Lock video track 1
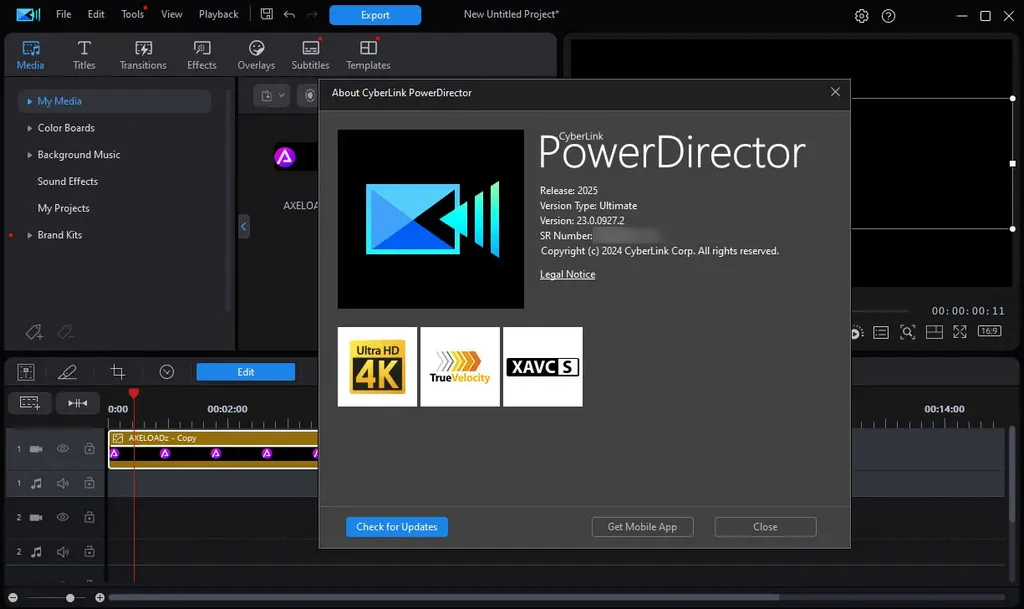Viewport: 1024px width, 609px height. (x=89, y=448)
